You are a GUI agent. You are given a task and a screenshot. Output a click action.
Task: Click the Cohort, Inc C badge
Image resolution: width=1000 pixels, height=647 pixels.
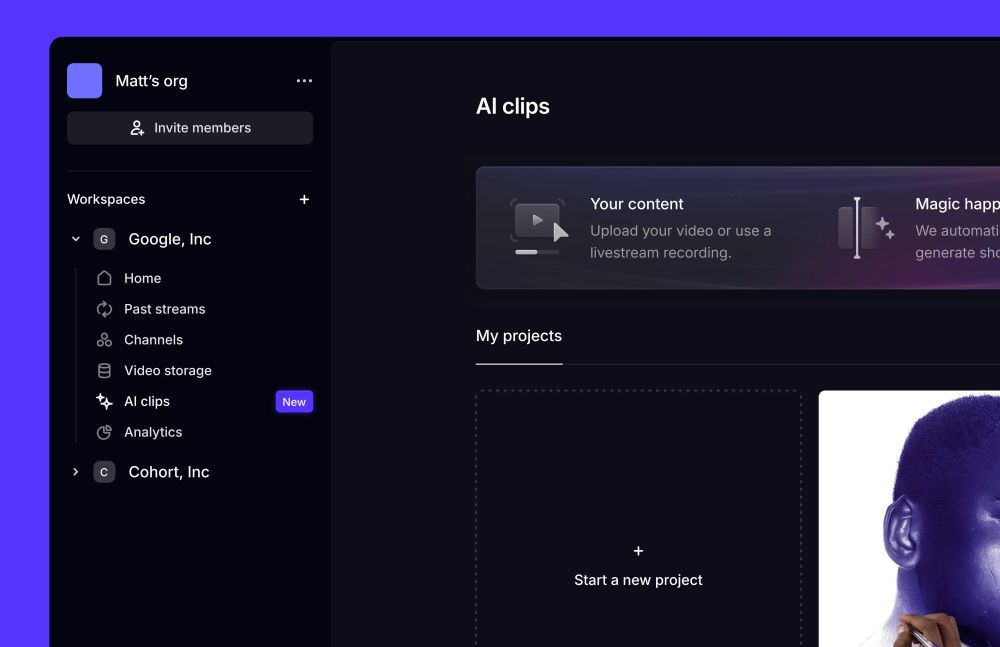104,472
